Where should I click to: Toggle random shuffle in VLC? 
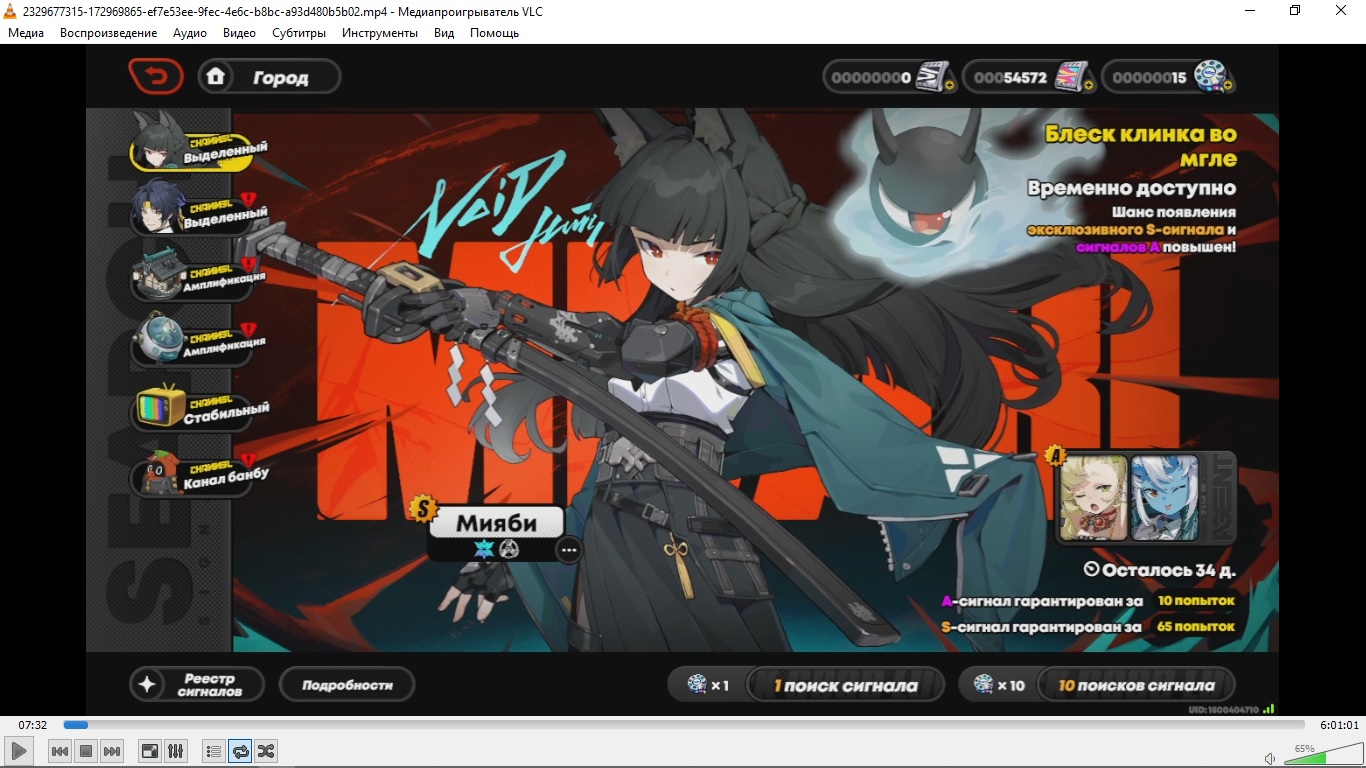pos(266,751)
